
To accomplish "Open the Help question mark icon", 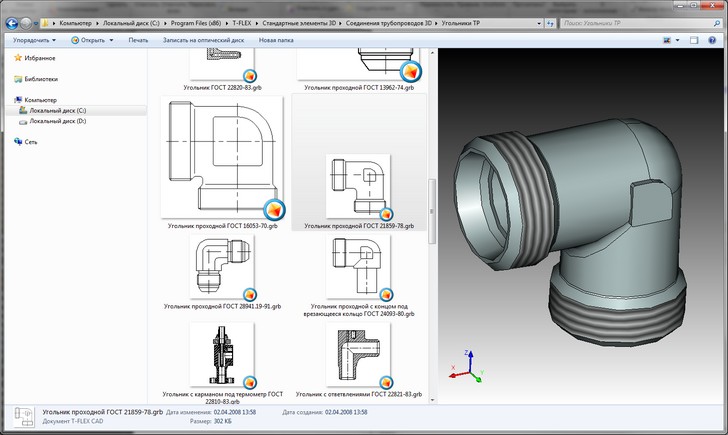I will point(712,40).
